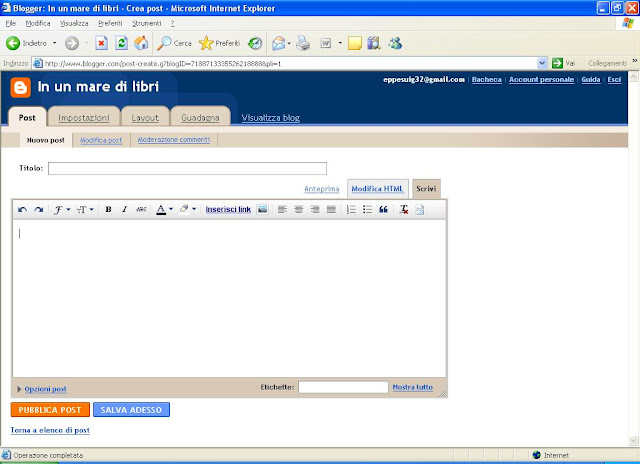Screen dimensions: 640x464
Task: Refresh the page with green arrows icon
Action: point(121,43)
